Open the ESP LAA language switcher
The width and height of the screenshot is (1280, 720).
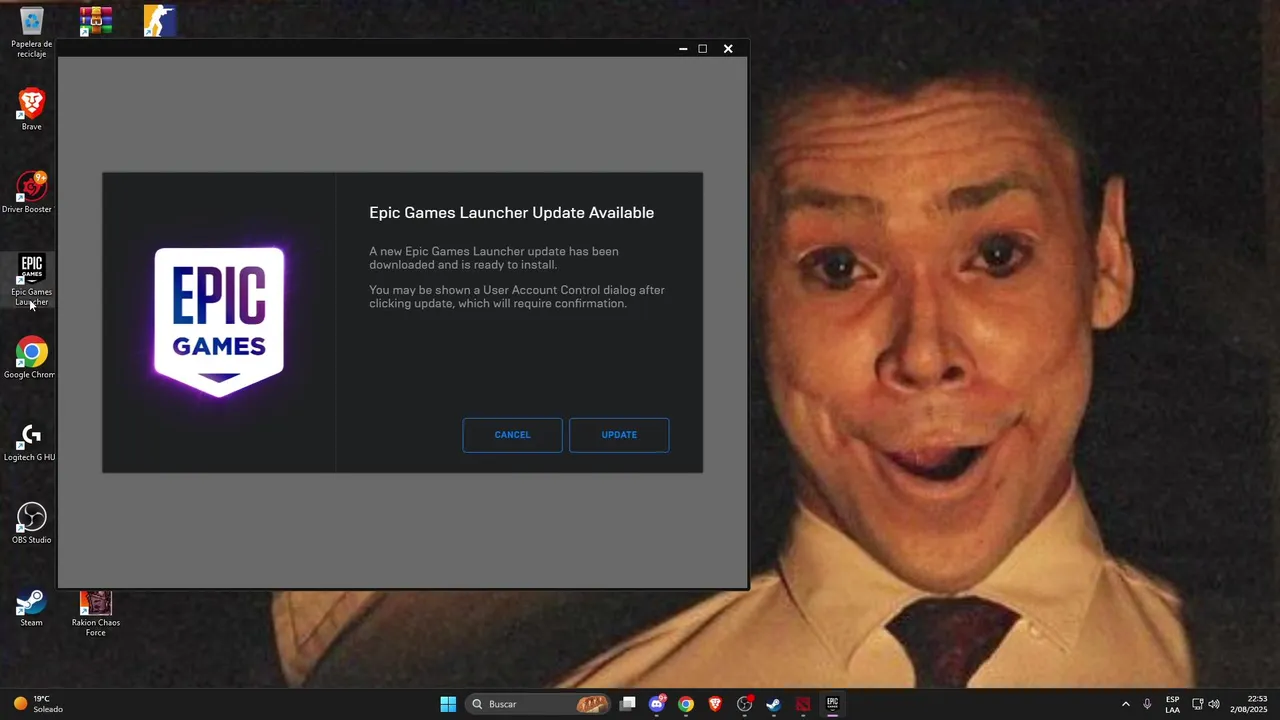click(x=1172, y=704)
